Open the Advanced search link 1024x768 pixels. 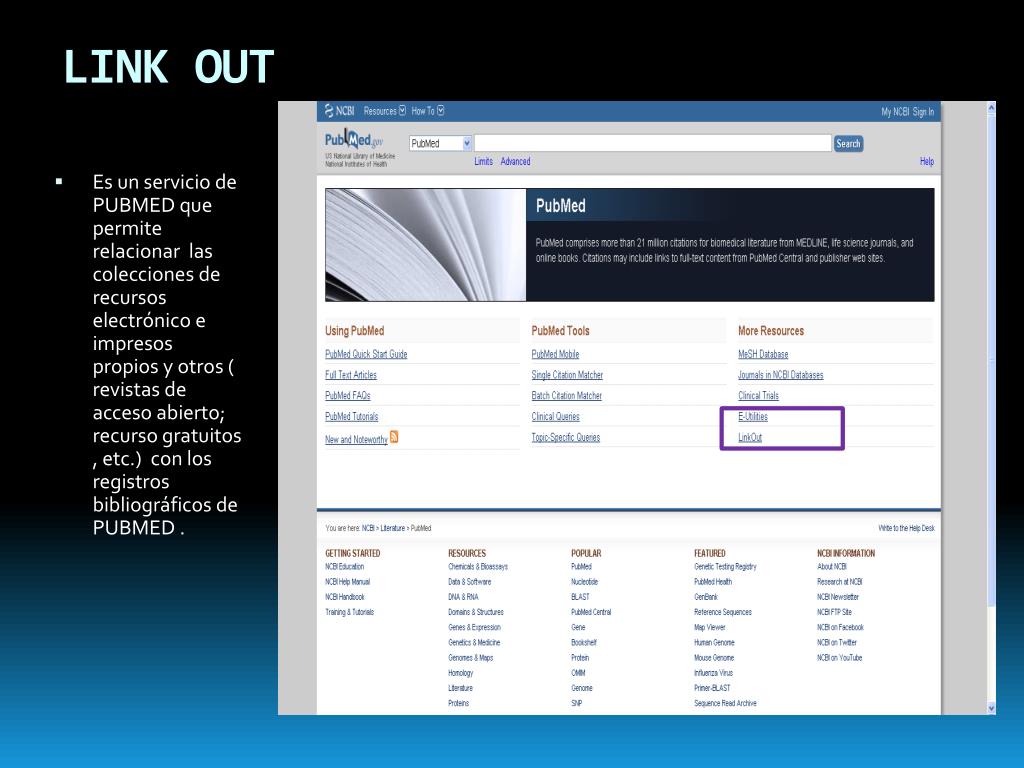515,161
